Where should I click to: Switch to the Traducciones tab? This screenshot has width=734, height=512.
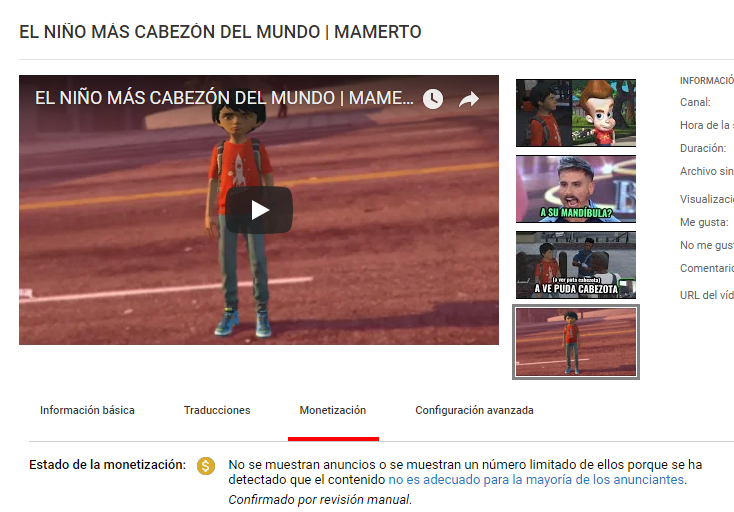click(x=217, y=410)
